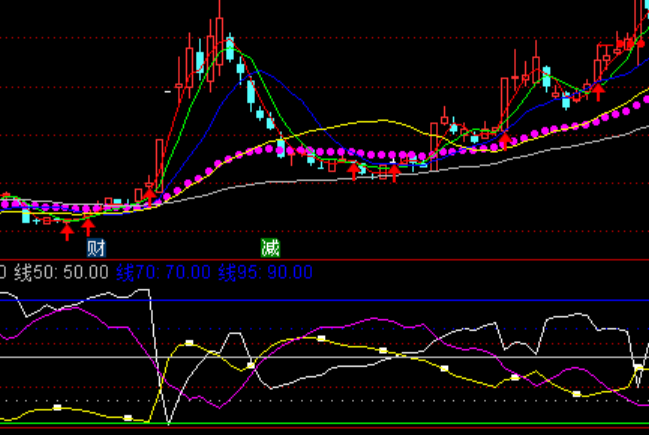
Task: Click the blue 财 marker
Action: tap(96, 248)
